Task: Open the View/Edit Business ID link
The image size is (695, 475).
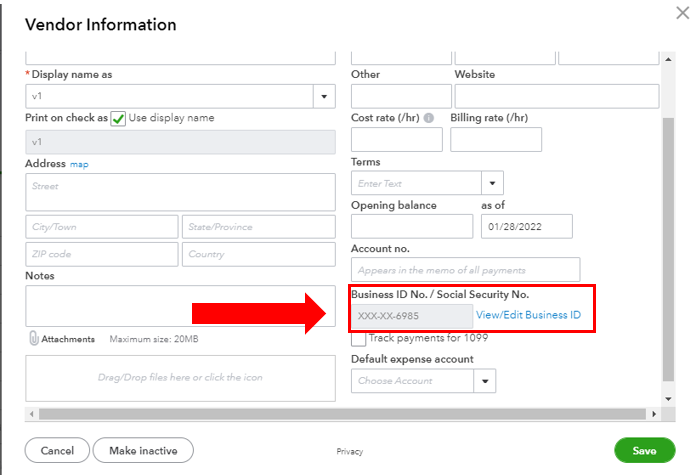Action: pyautogui.click(x=528, y=316)
